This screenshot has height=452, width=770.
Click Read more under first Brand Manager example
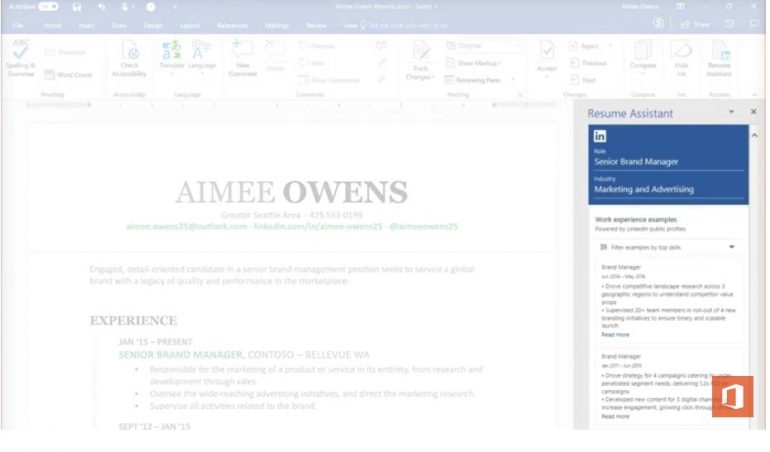(615, 335)
